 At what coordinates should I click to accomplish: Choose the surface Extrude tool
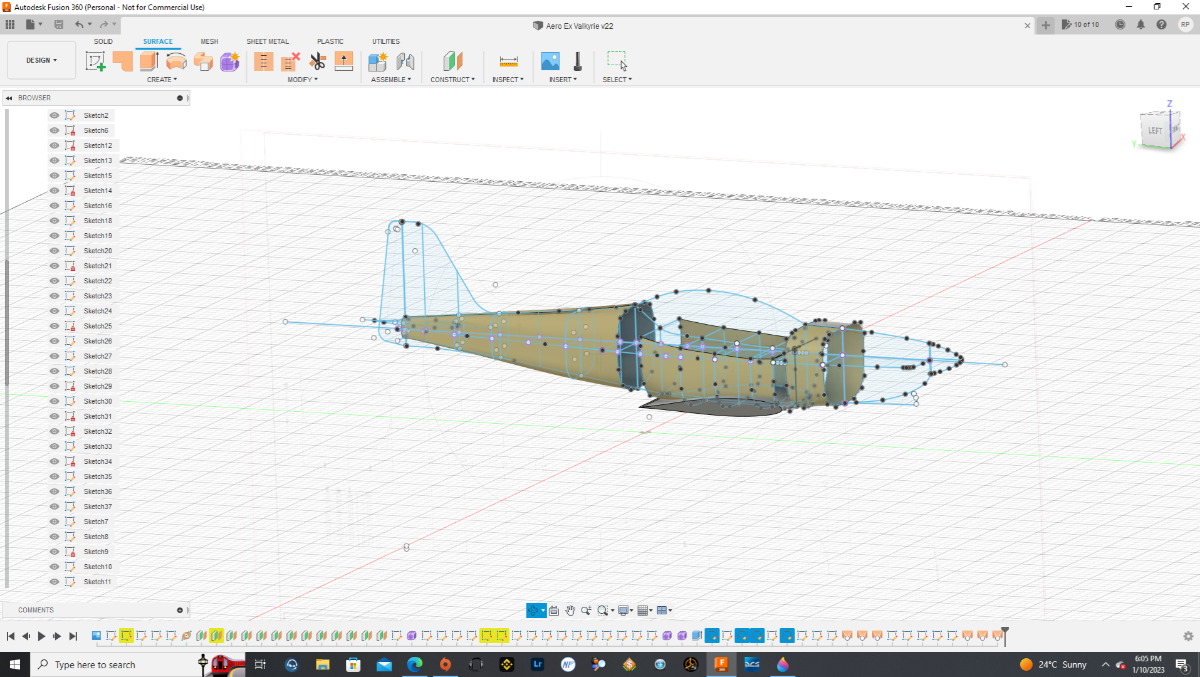[x=150, y=62]
